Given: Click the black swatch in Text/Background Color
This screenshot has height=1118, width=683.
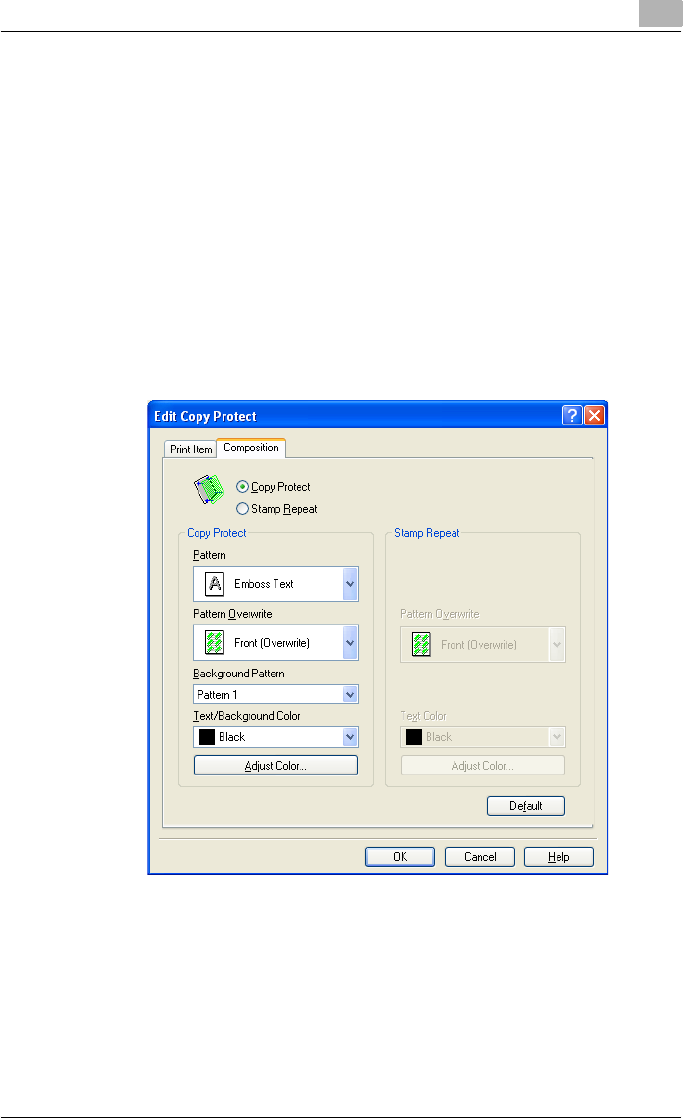Looking at the screenshot, I should pyautogui.click(x=207, y=737).
